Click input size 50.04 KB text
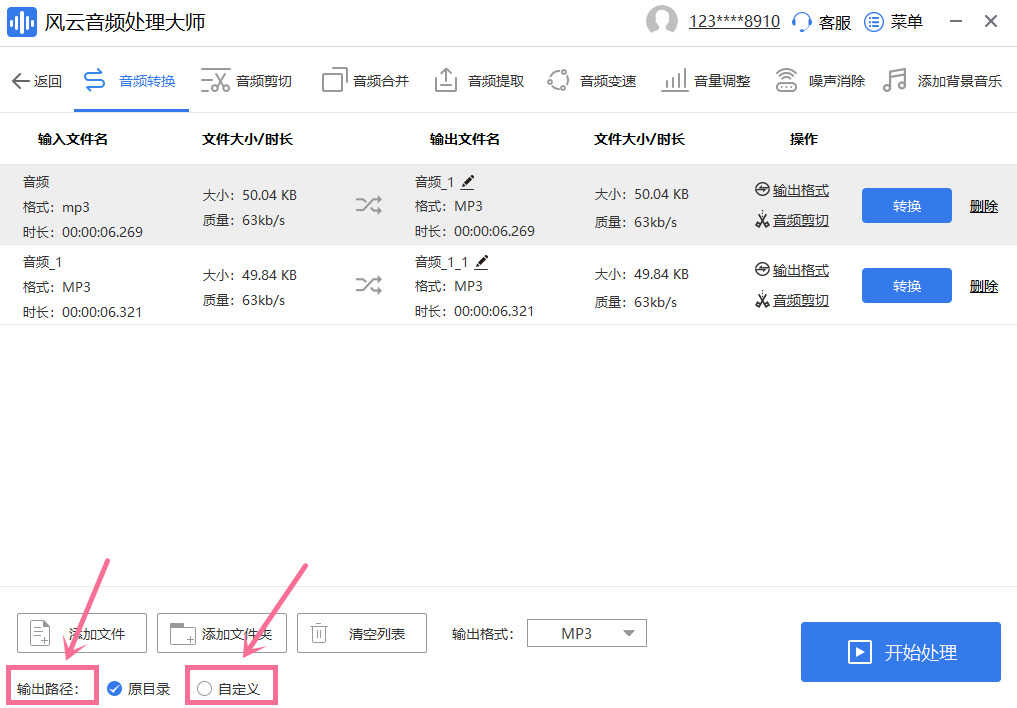1017x708 pixels. 269,195
